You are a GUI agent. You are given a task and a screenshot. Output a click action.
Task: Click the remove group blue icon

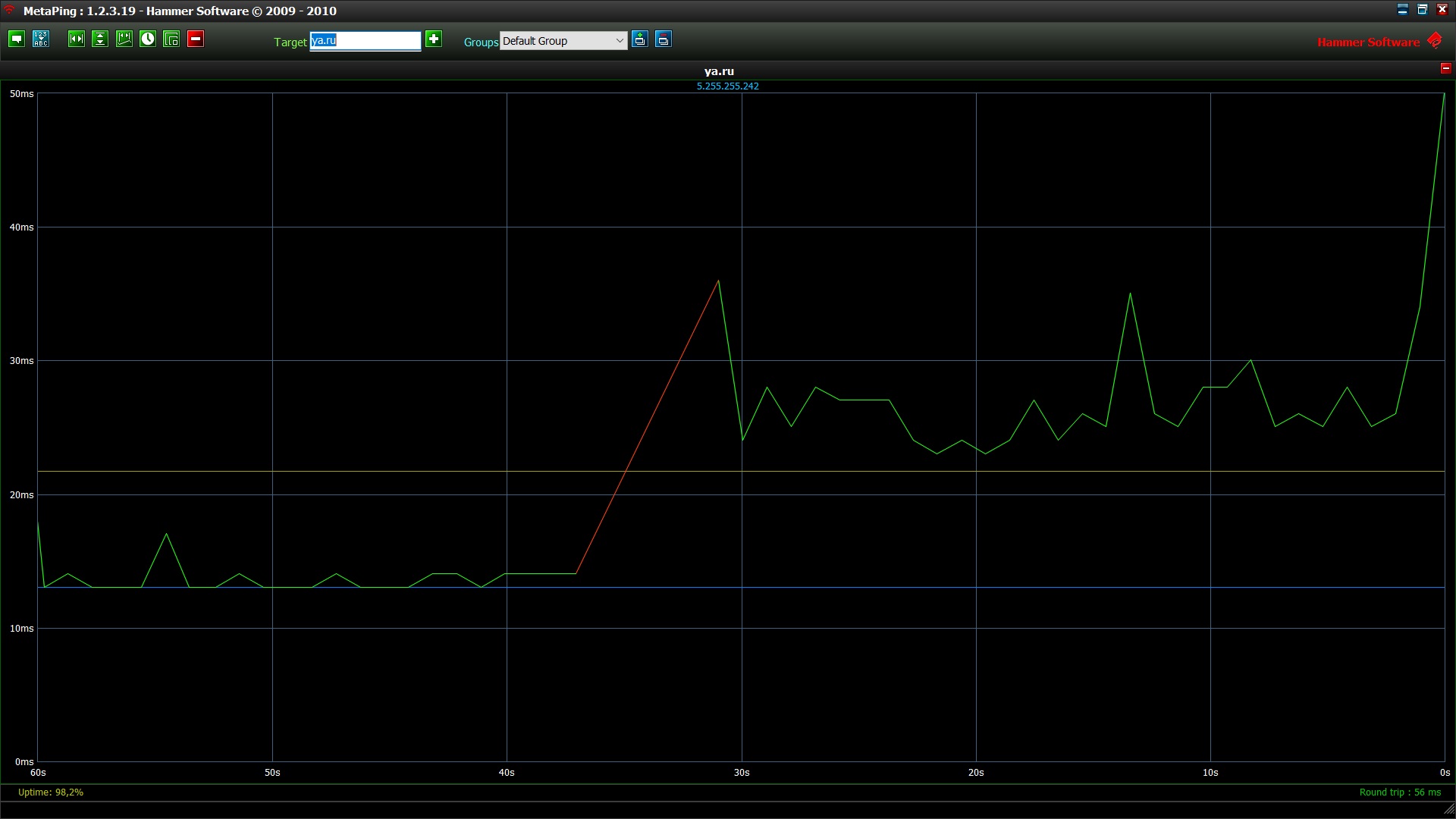(x=664, y=39)
